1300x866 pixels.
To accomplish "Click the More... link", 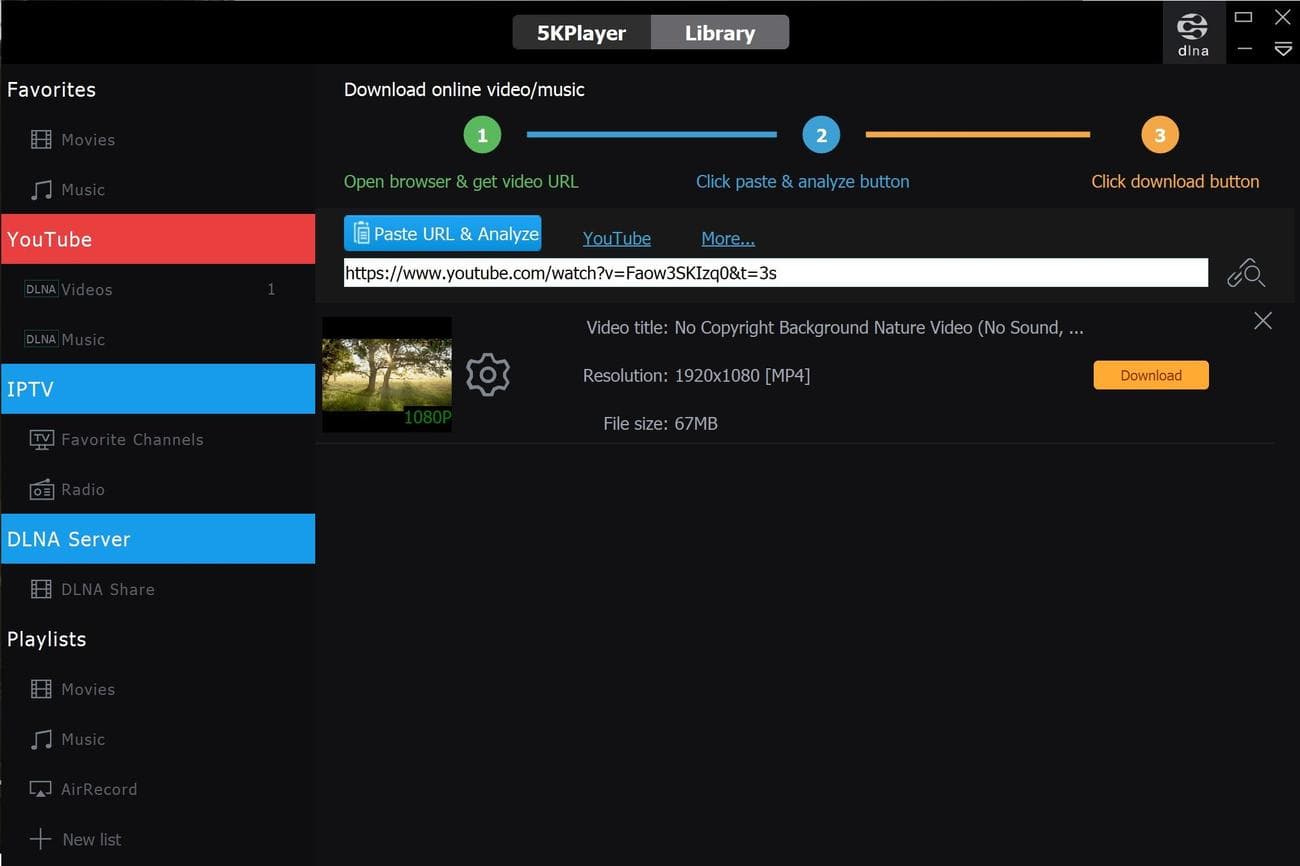I will click(x=727, y=238).
